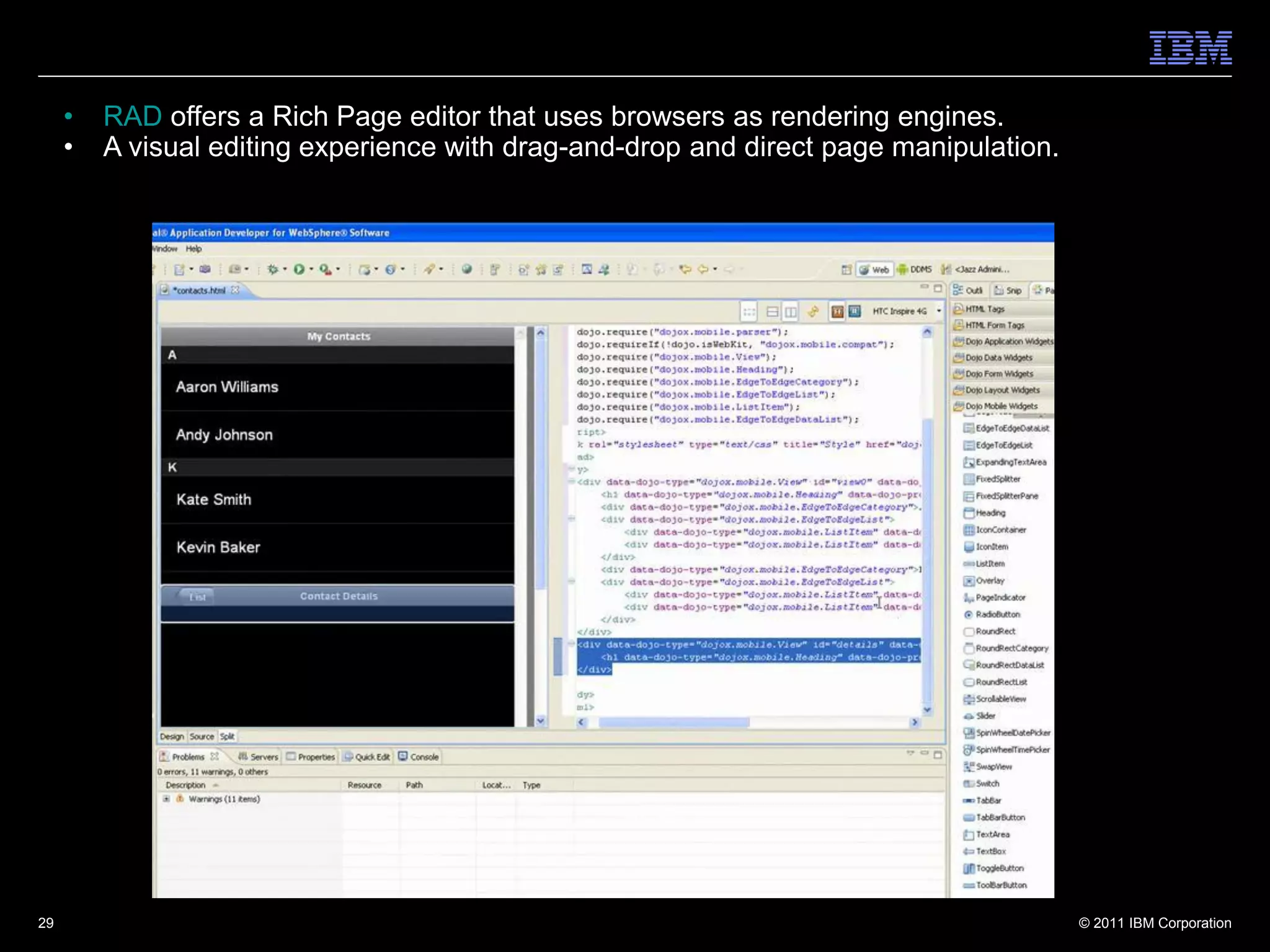Collapse Dojo Mobile Widgets palette drawer
This screenshot has width=1270, height=952.
point(1003,406)
